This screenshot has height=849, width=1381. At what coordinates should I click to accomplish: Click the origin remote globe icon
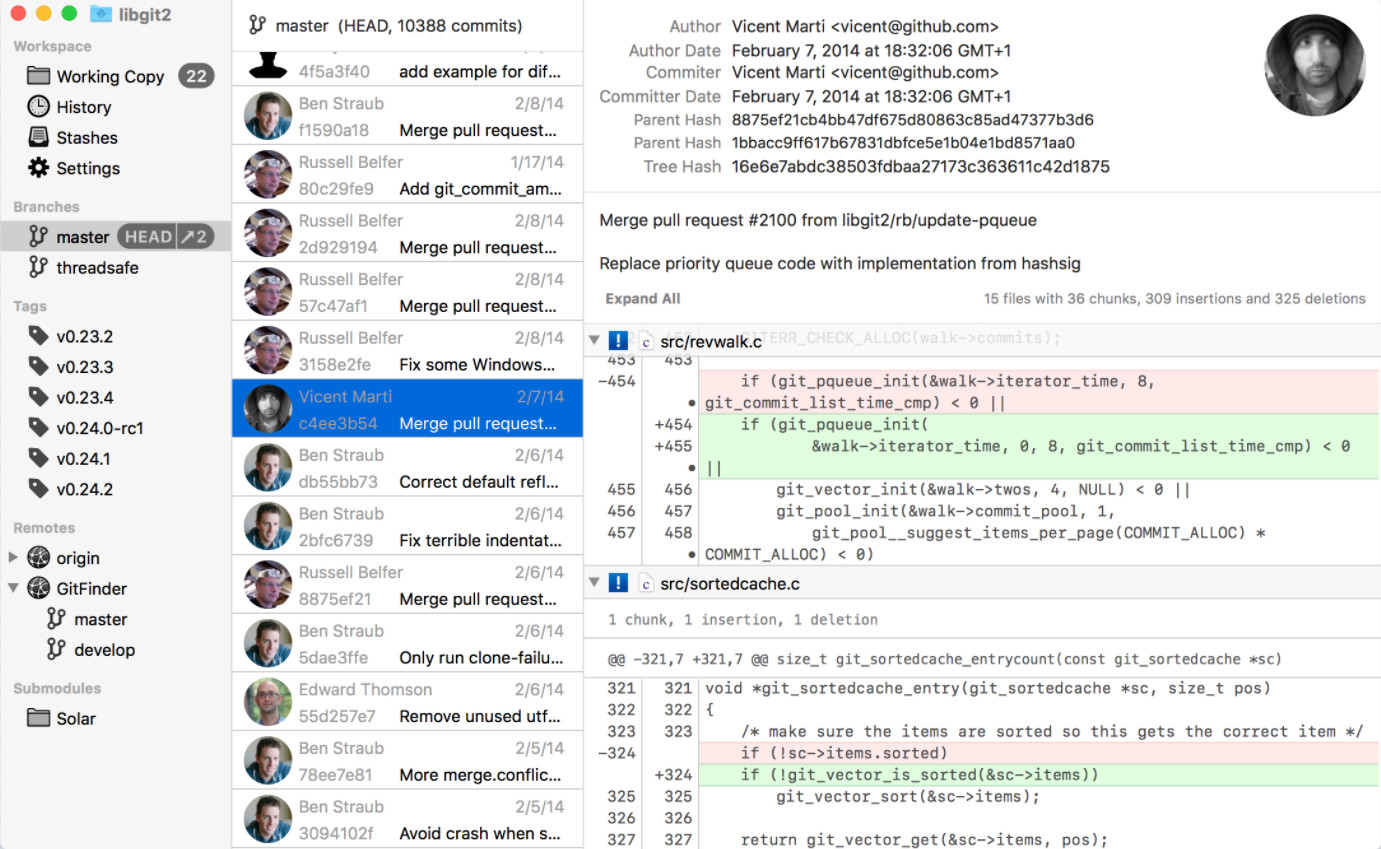pos(38,558)
